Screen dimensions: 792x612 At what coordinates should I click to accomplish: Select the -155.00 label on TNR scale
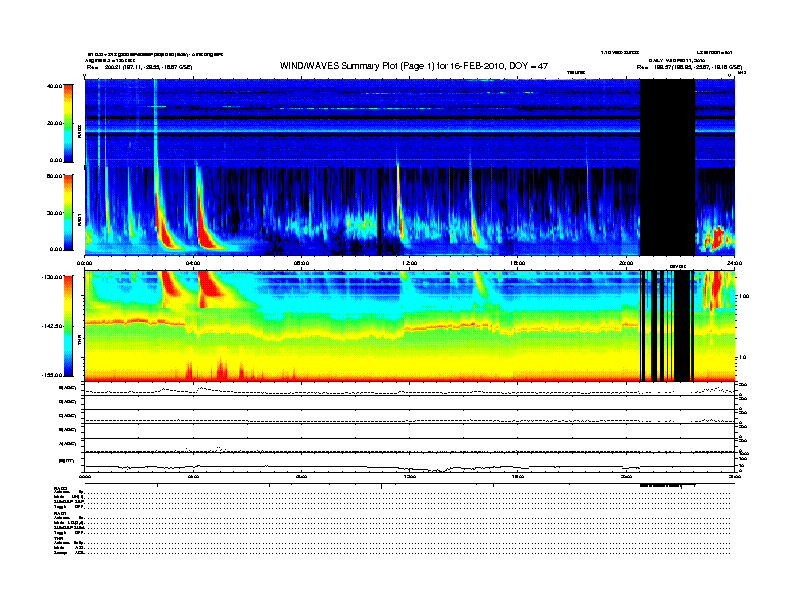(x=52, y=375)
